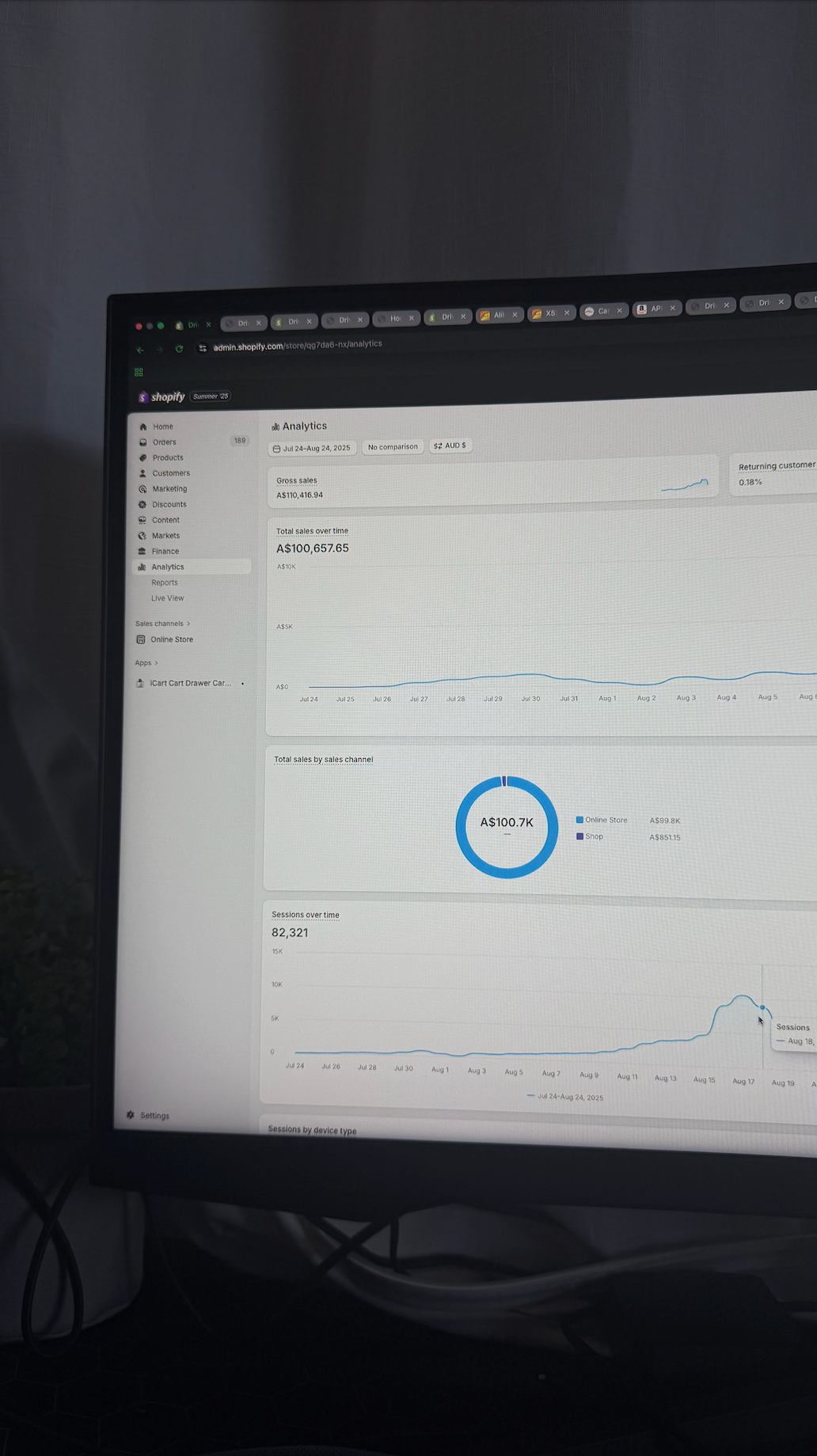This screenshot has width=817, height=1456.
Task: Click the Marketing target icon
Action: pos(142,489)
